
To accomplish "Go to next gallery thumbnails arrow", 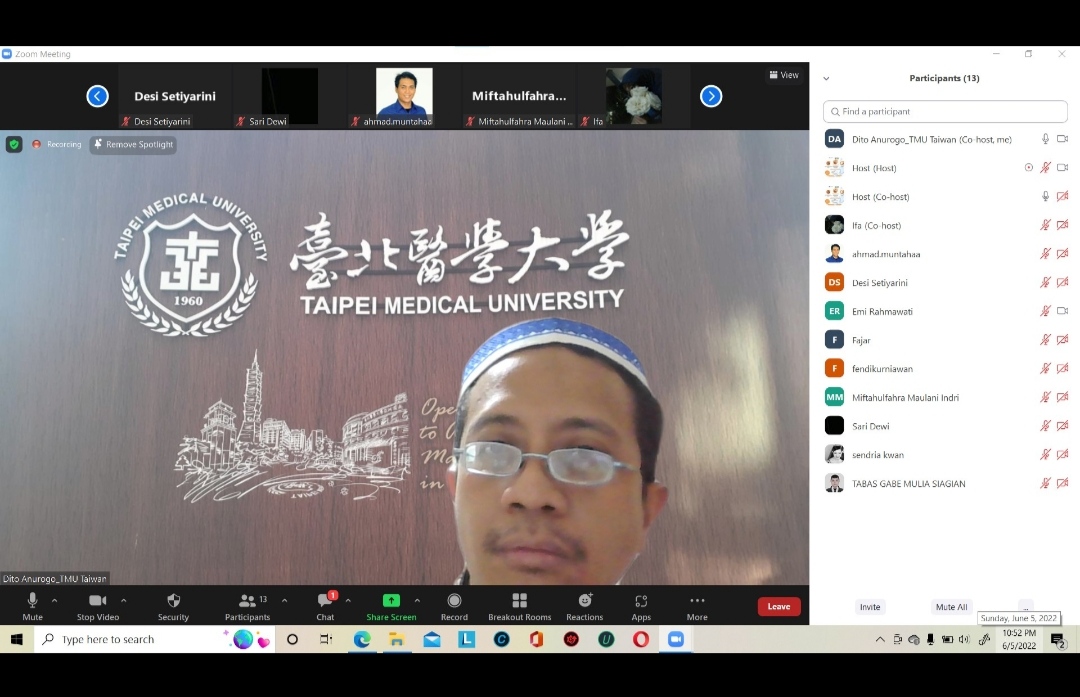I will [711, 96].
